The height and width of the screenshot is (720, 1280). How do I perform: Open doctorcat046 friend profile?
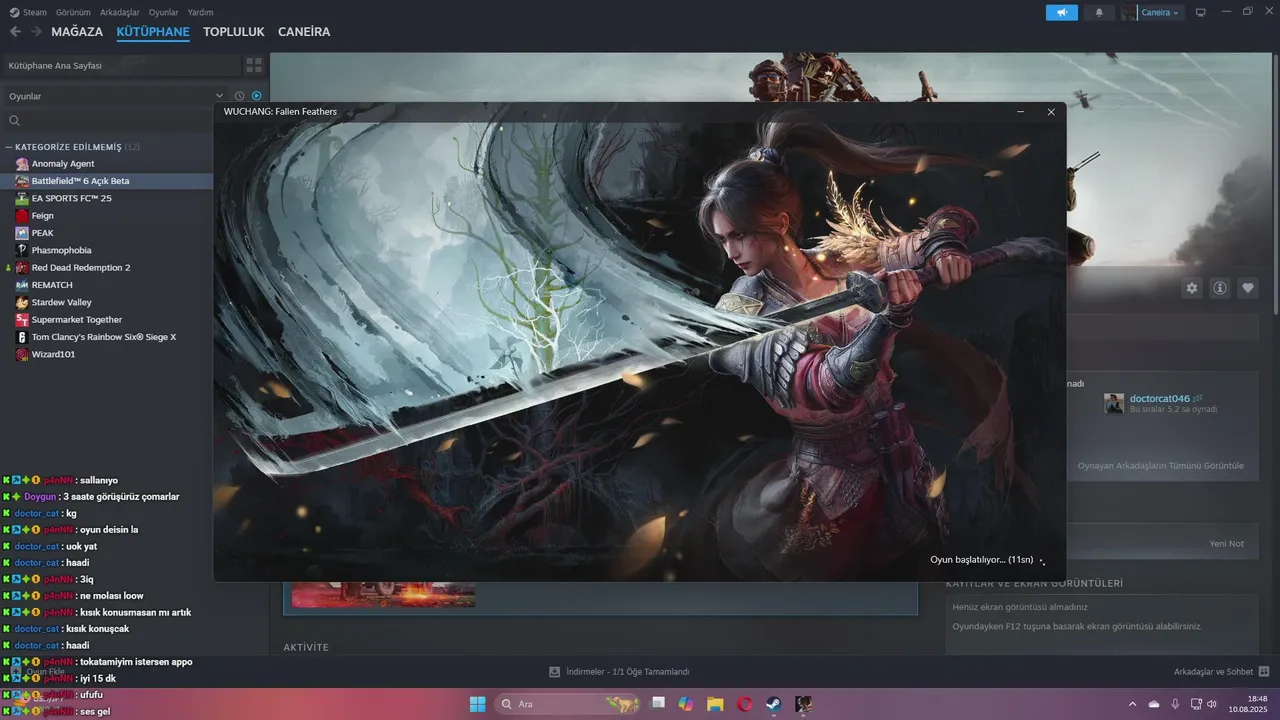click(1159, 399)
